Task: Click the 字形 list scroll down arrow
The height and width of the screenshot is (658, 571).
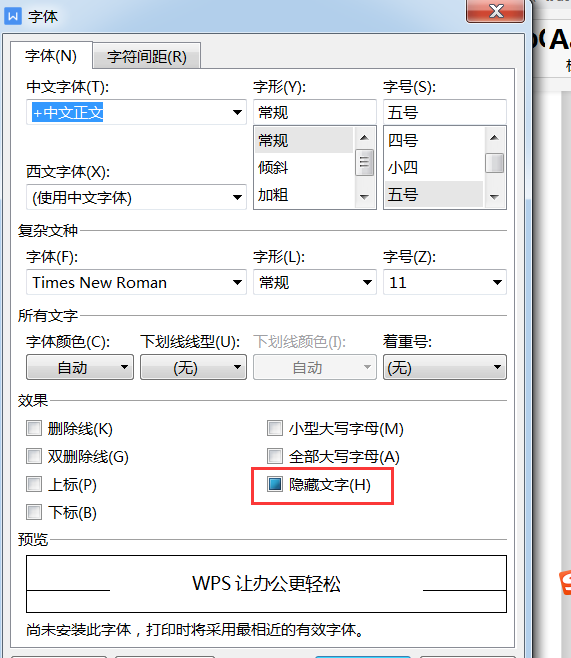Action: click(364, 197)
